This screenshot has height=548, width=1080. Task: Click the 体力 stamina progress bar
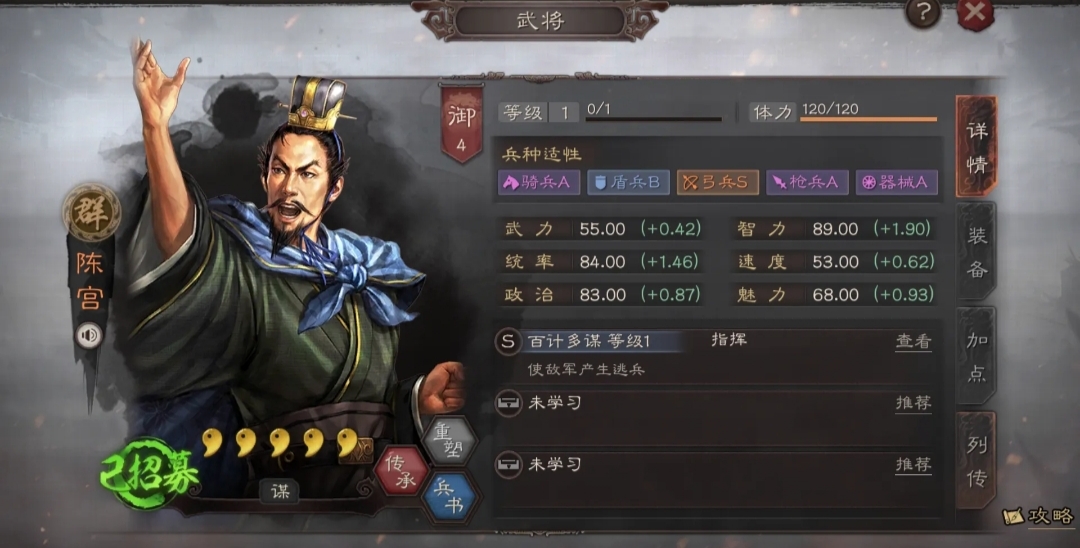coord(868,119)
